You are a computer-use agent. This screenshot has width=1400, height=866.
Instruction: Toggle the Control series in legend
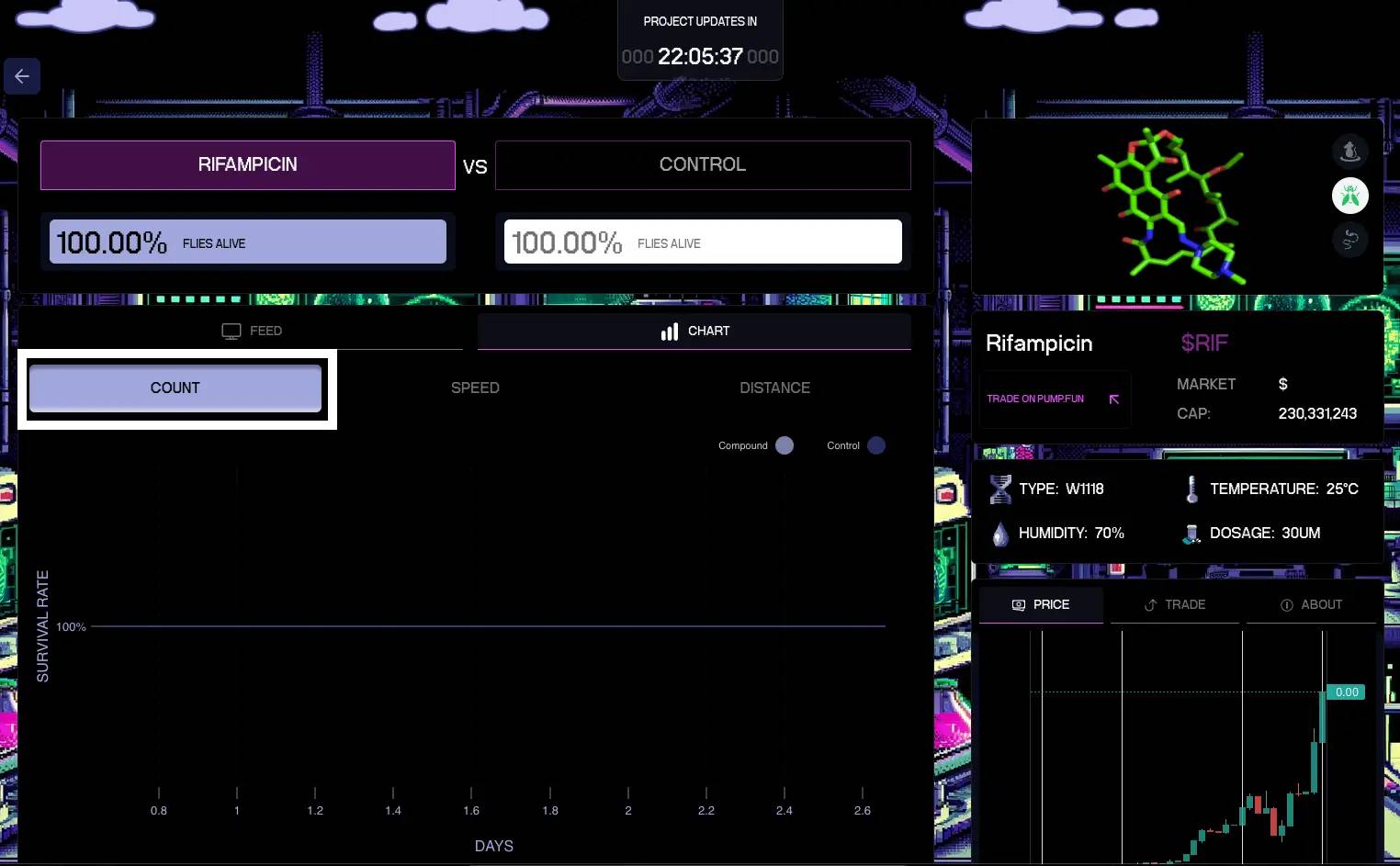pos(875,445)
